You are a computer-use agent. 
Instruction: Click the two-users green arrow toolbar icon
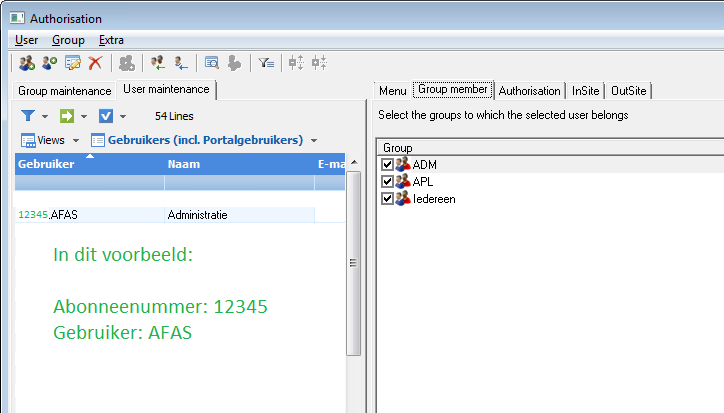tap(158, 63)
